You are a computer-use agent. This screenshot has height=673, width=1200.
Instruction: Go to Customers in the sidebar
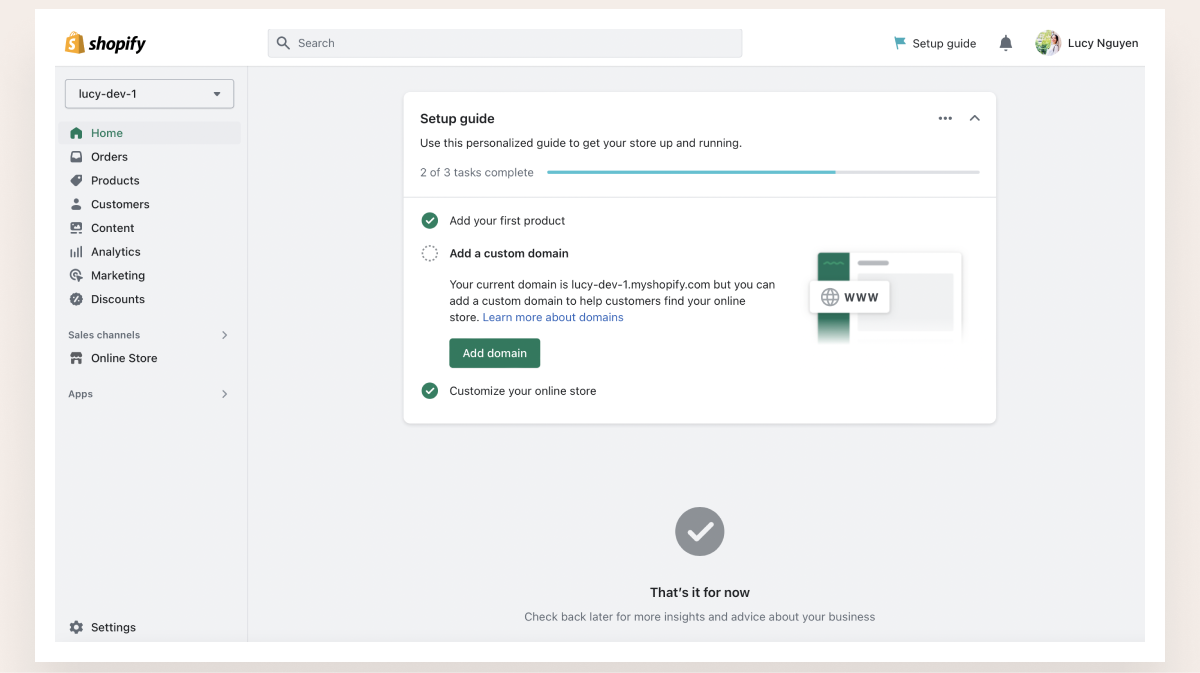point(120,204)
